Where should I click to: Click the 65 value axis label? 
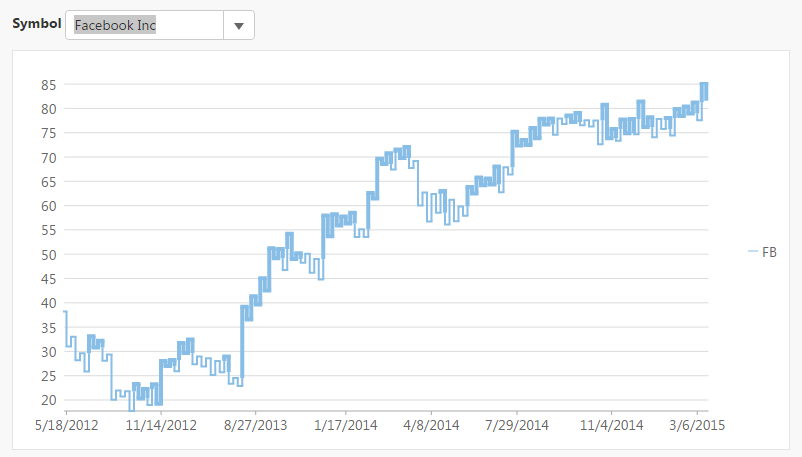(x=49, y=182)
